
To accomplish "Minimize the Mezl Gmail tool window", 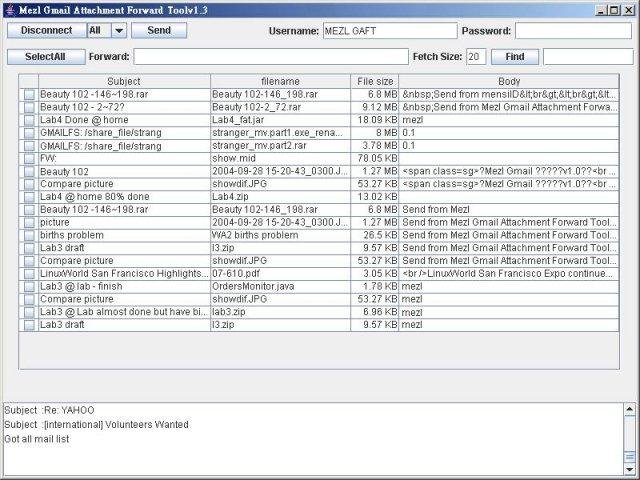I will [x=600, y=10].
